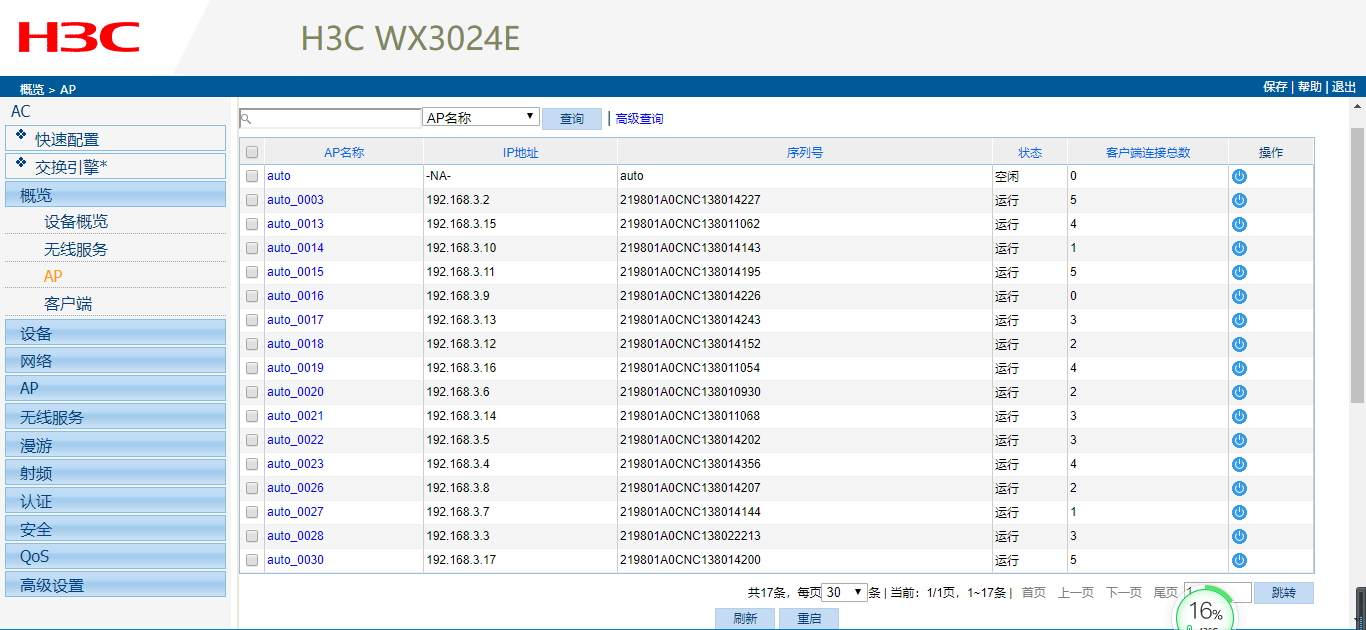Open the QoS sidebar section
1366x630 pixels.
coord(116,556)
